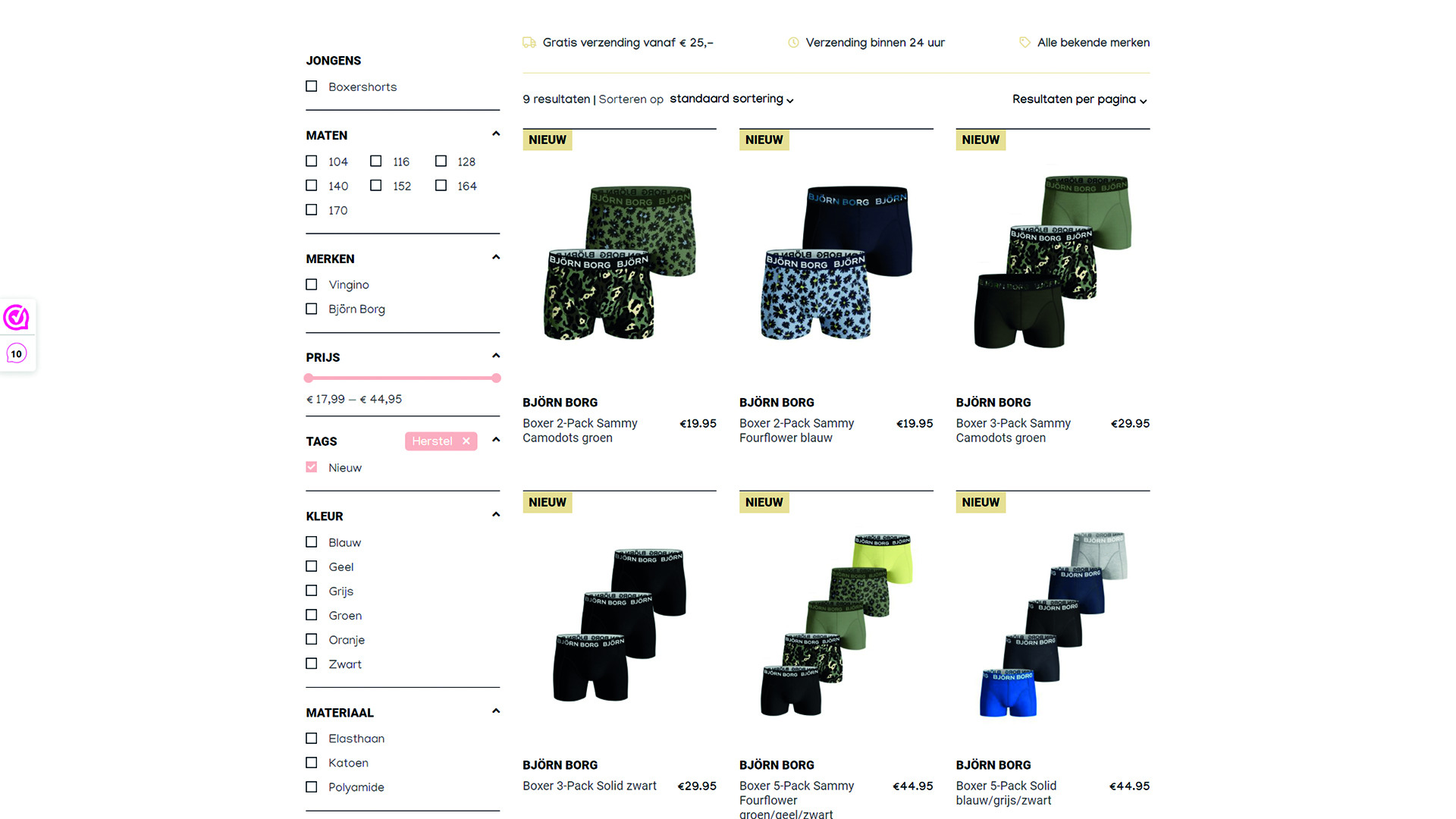The height and width of the screenshot is (819, 1456).
Task: Click the tag icon beside Alle bekende merken
Action: click(1025, 42)
